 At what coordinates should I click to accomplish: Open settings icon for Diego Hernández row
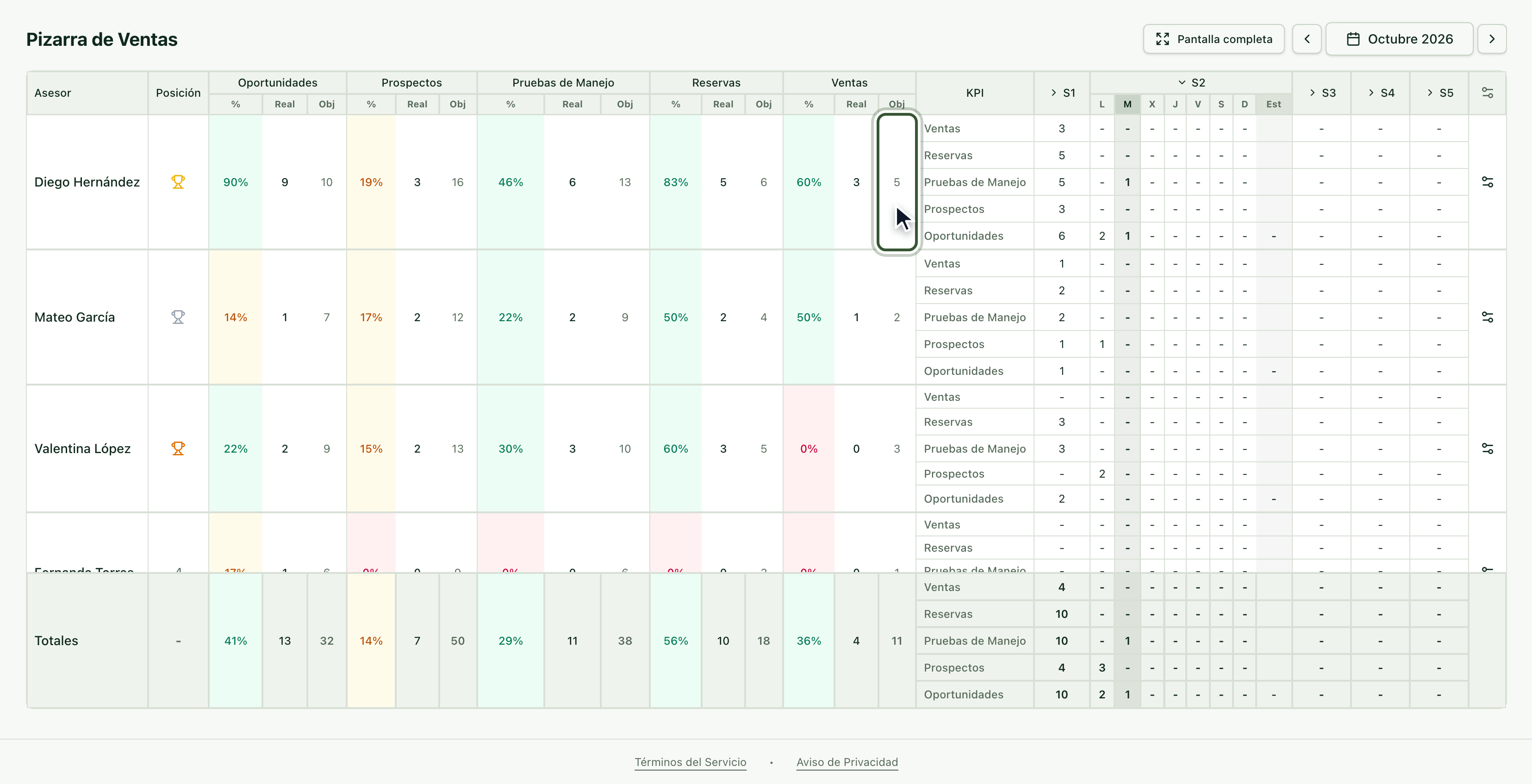click(1487, 182)
